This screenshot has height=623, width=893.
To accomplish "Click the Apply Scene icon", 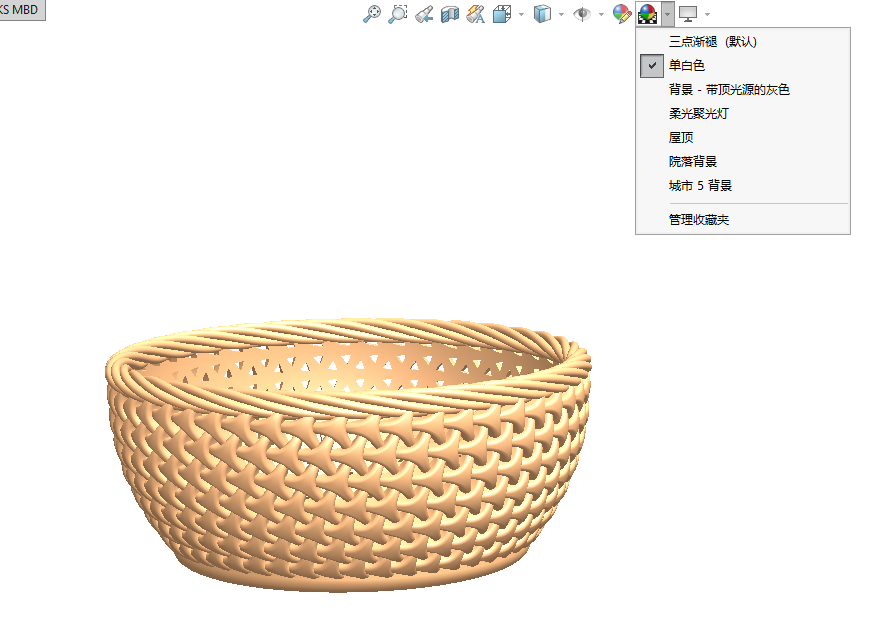I will (648, 14).
